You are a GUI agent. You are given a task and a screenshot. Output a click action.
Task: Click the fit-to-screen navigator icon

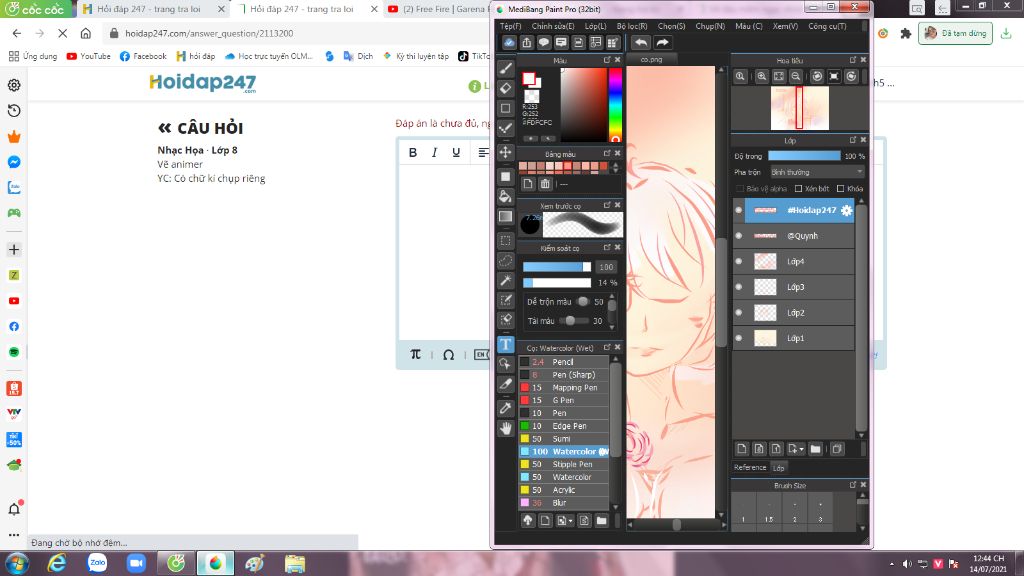(778, 76)
